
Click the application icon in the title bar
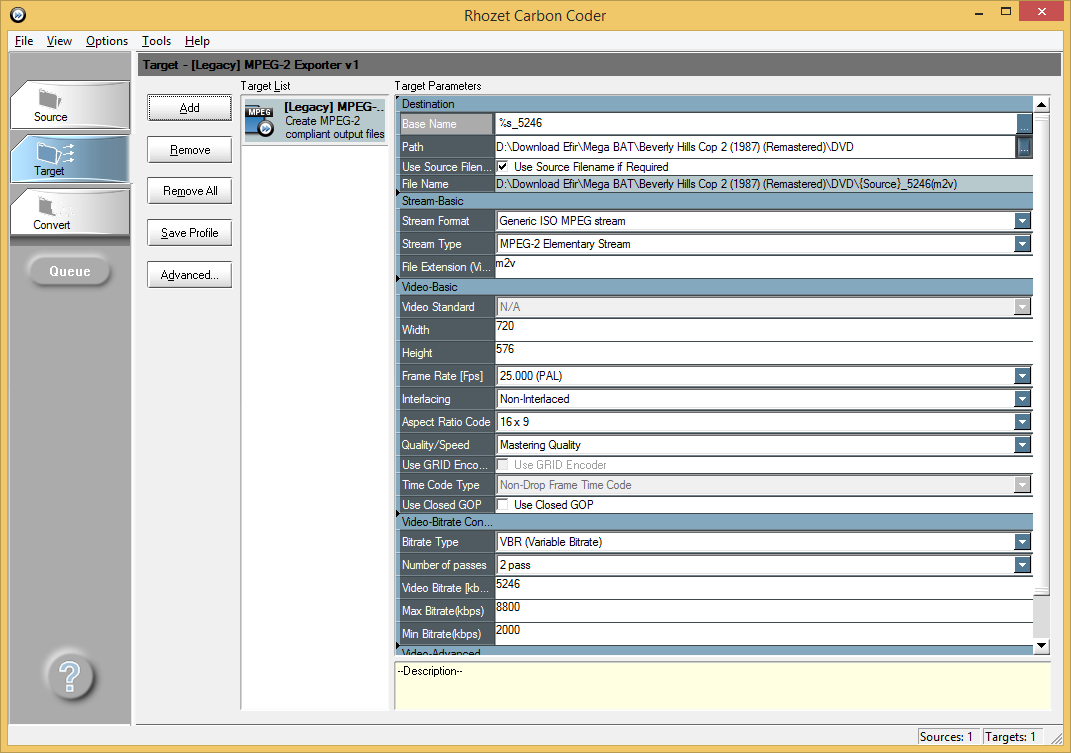pyautogui.click(x=17, y=15)
